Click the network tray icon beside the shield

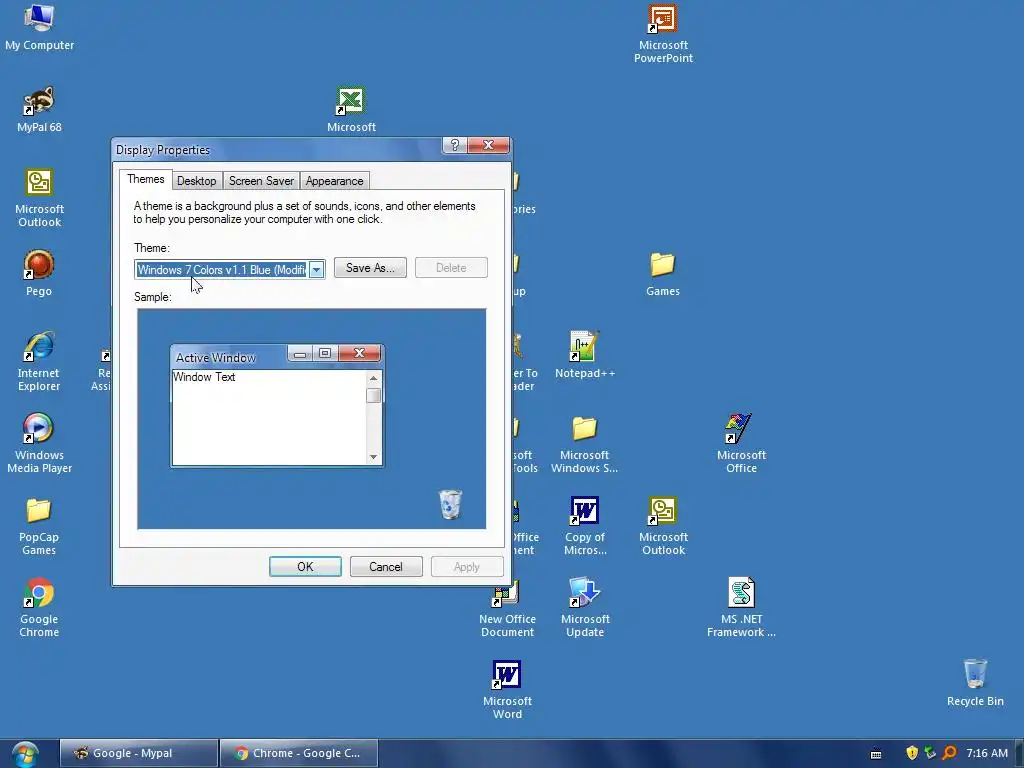coord(930,753)
